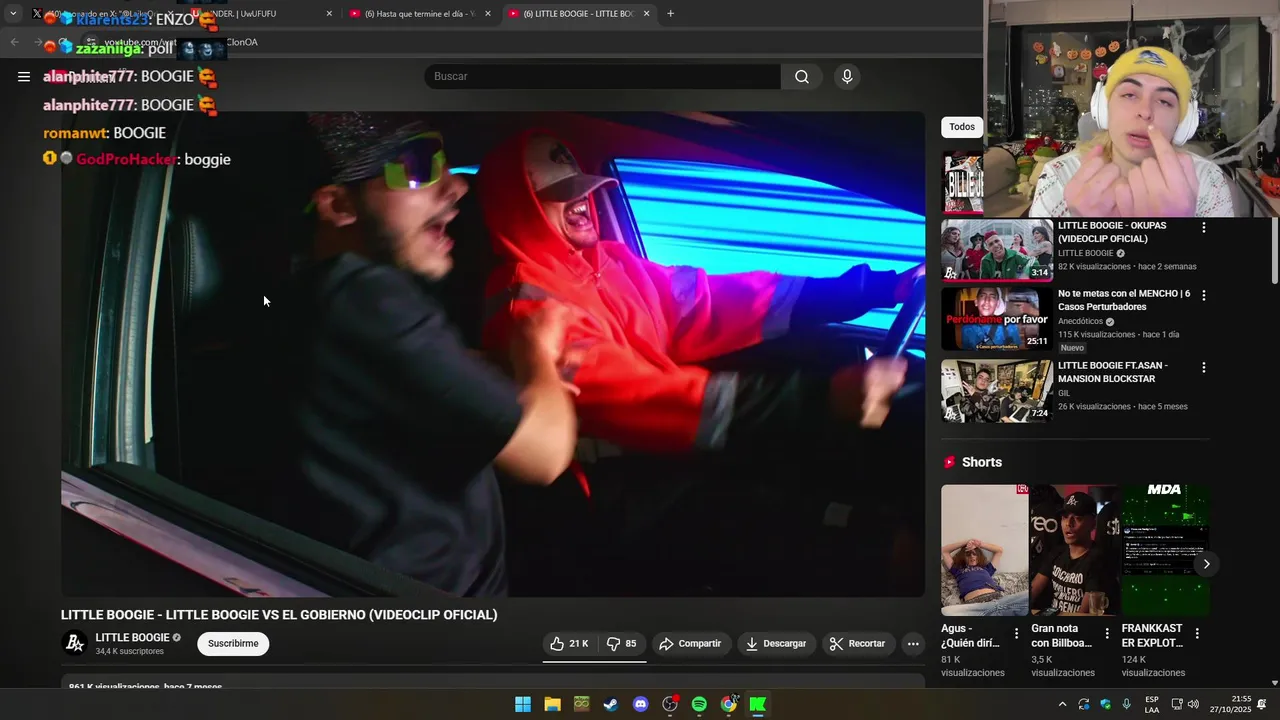Click the search magnifier button
The image size is (1280, 720).
coord(802,76)
